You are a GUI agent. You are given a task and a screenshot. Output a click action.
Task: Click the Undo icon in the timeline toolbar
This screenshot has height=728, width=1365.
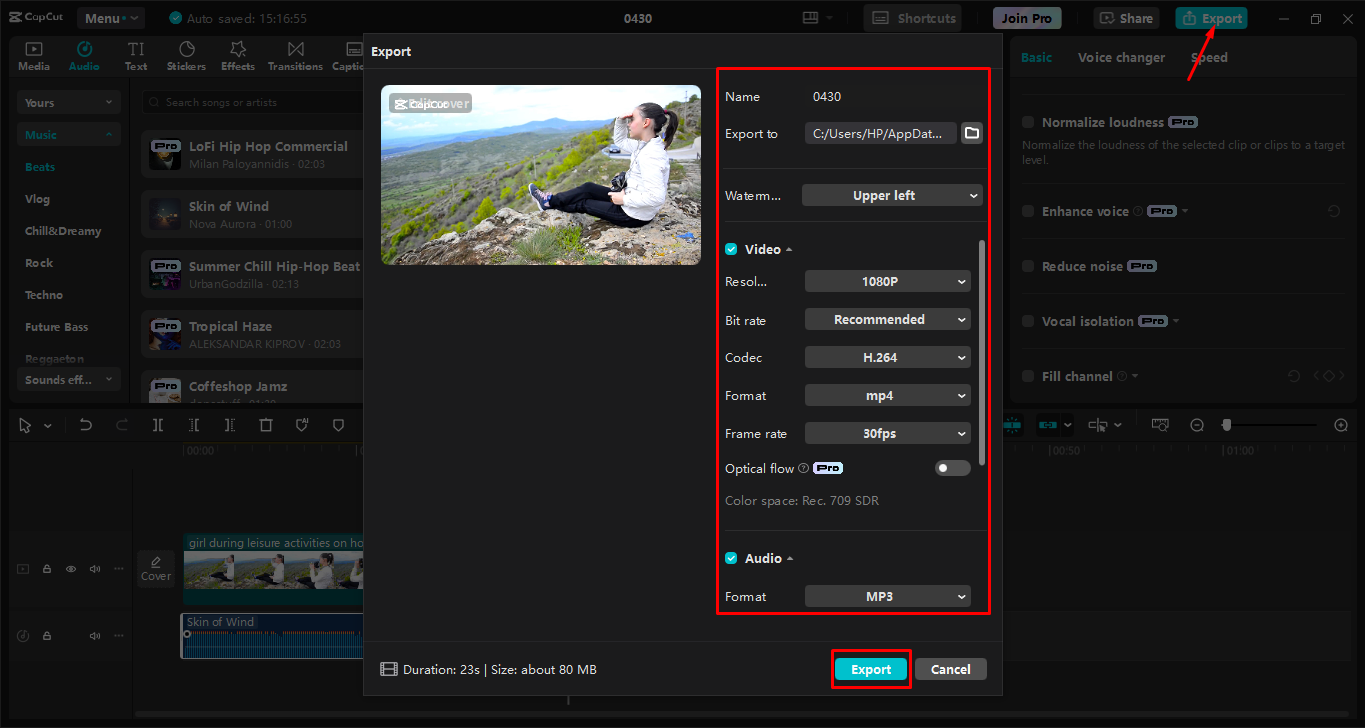[85, 424]
